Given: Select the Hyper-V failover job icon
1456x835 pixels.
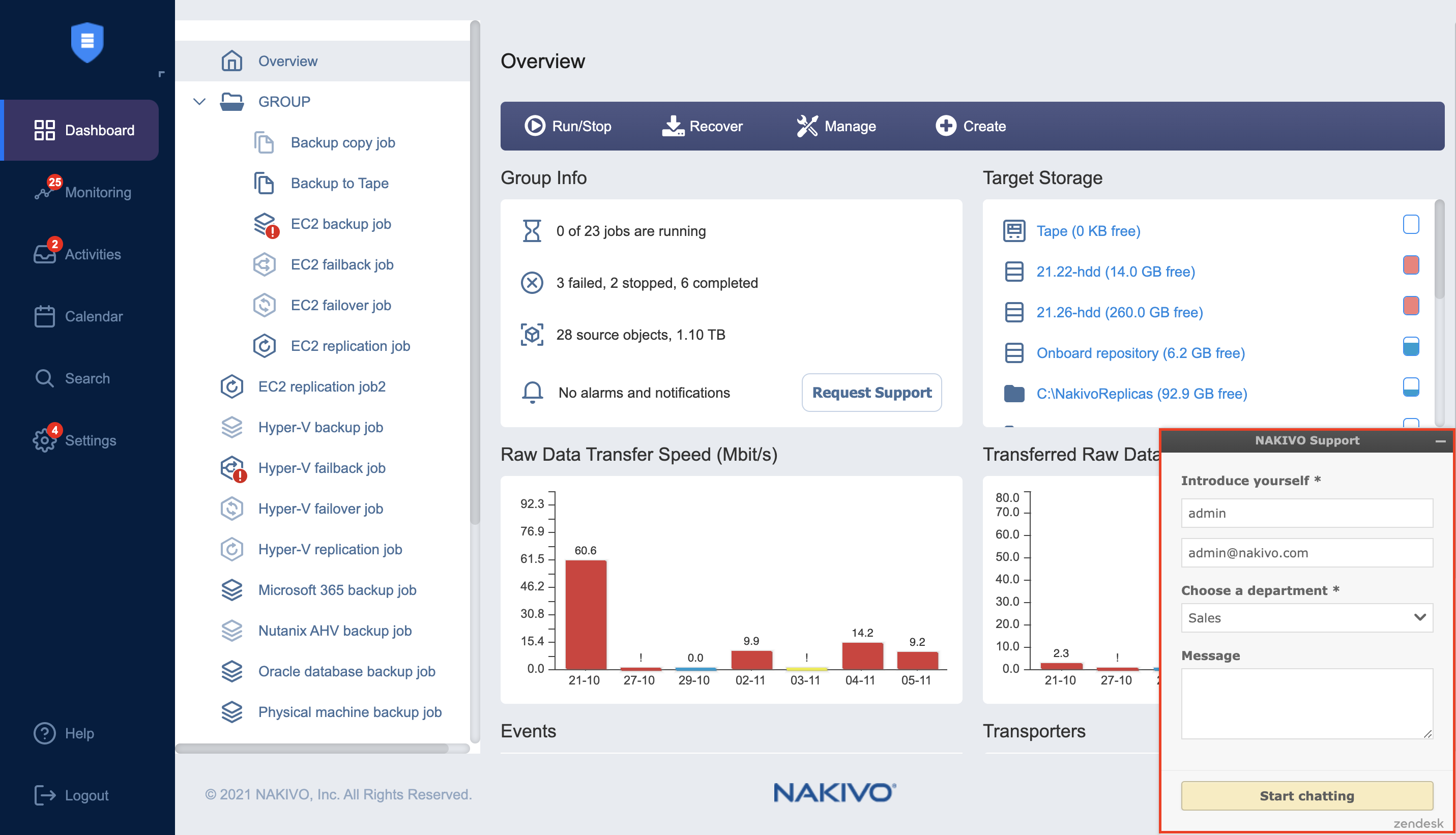Looking at the screenshot, I should tap(232, 509).
